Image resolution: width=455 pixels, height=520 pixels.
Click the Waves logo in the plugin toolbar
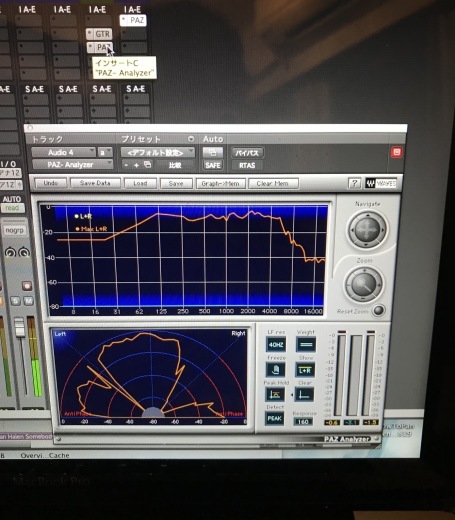click(381, 183)
